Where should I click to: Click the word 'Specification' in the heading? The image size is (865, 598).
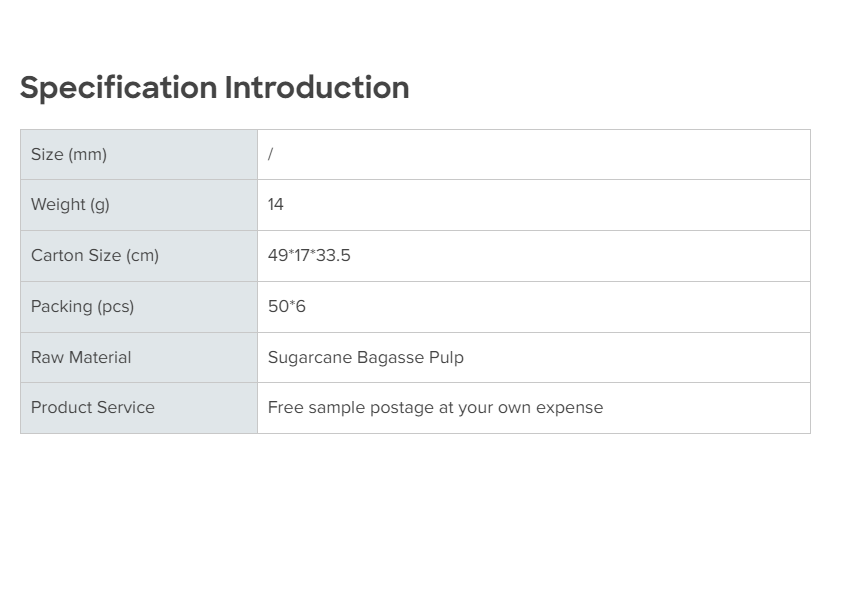pyautogui.click(x=118, y=88)
